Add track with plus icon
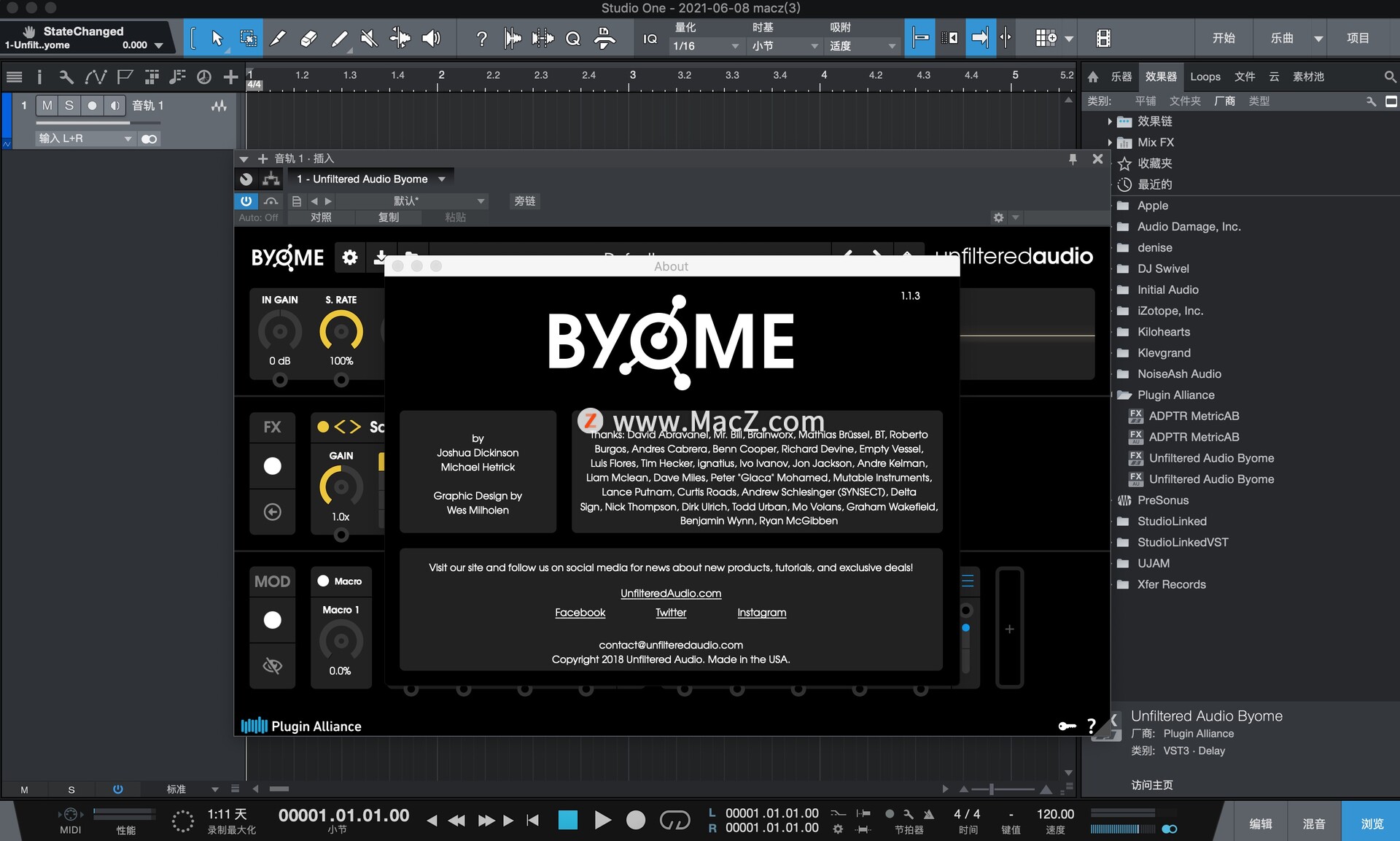Screen dimensions: 1400x841 point(230,77)
